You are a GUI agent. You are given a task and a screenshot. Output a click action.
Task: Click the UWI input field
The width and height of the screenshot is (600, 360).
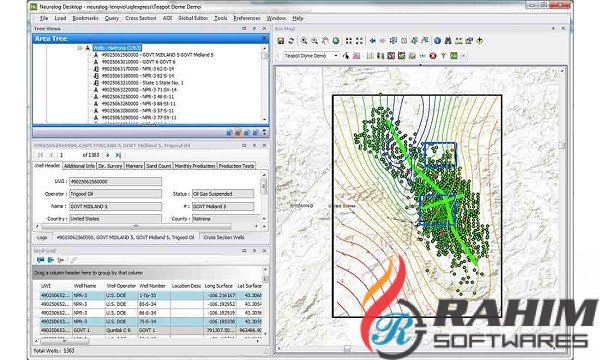(x=115, y=182)
